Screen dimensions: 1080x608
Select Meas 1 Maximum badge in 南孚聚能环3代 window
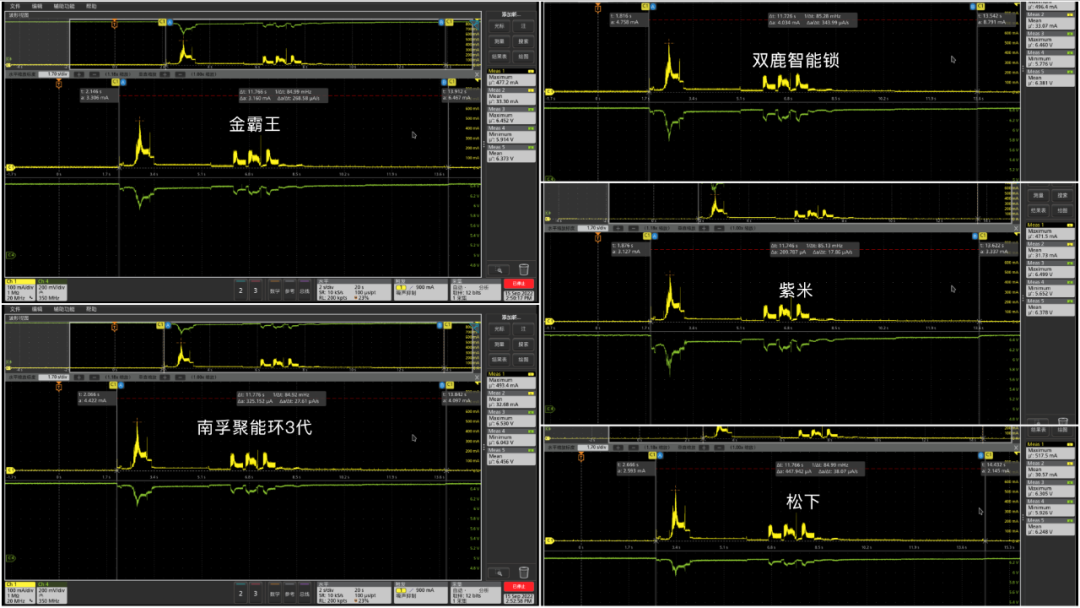[511, 380]
